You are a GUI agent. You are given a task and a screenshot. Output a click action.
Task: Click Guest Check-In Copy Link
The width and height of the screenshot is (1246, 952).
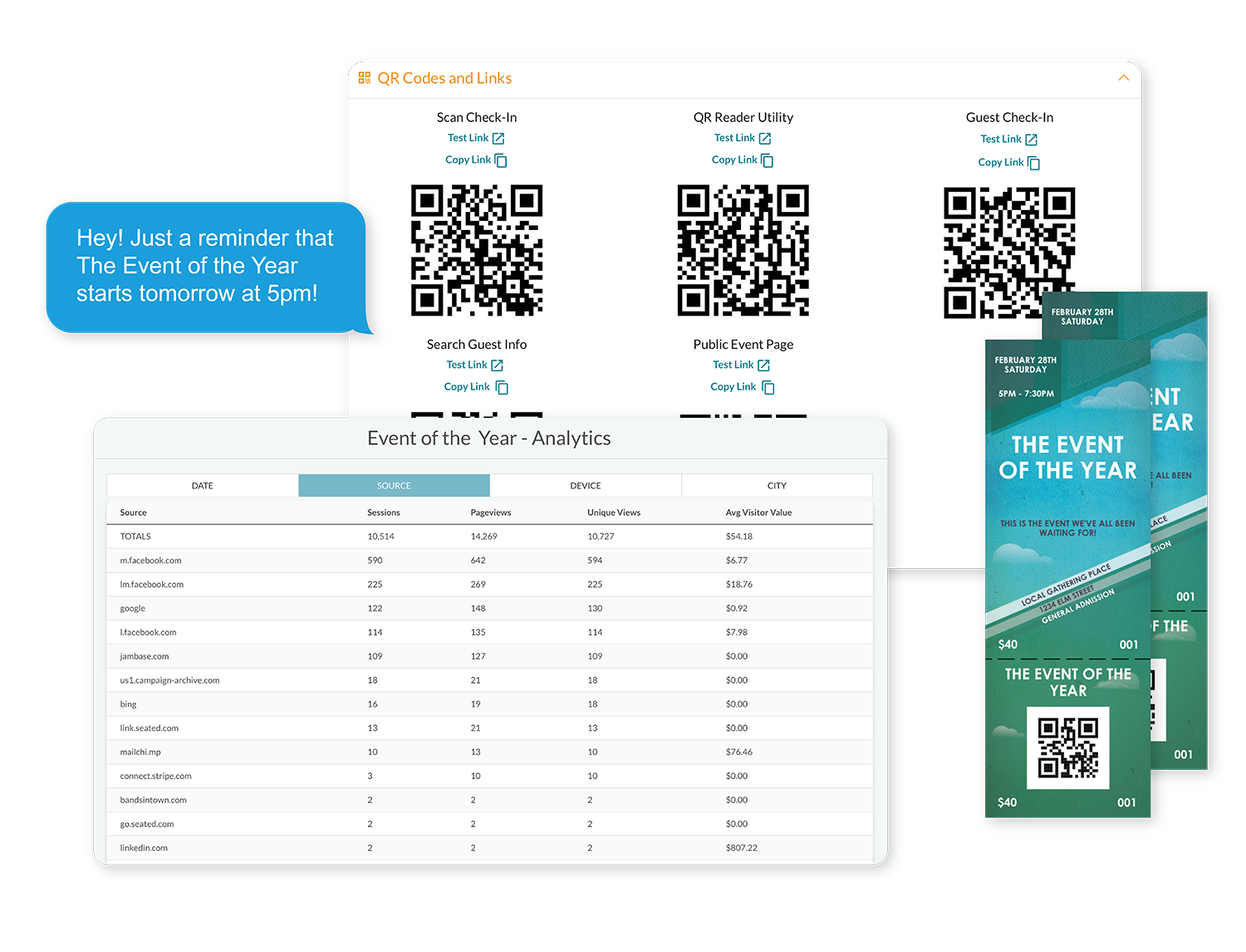(x=1000, y=162)
